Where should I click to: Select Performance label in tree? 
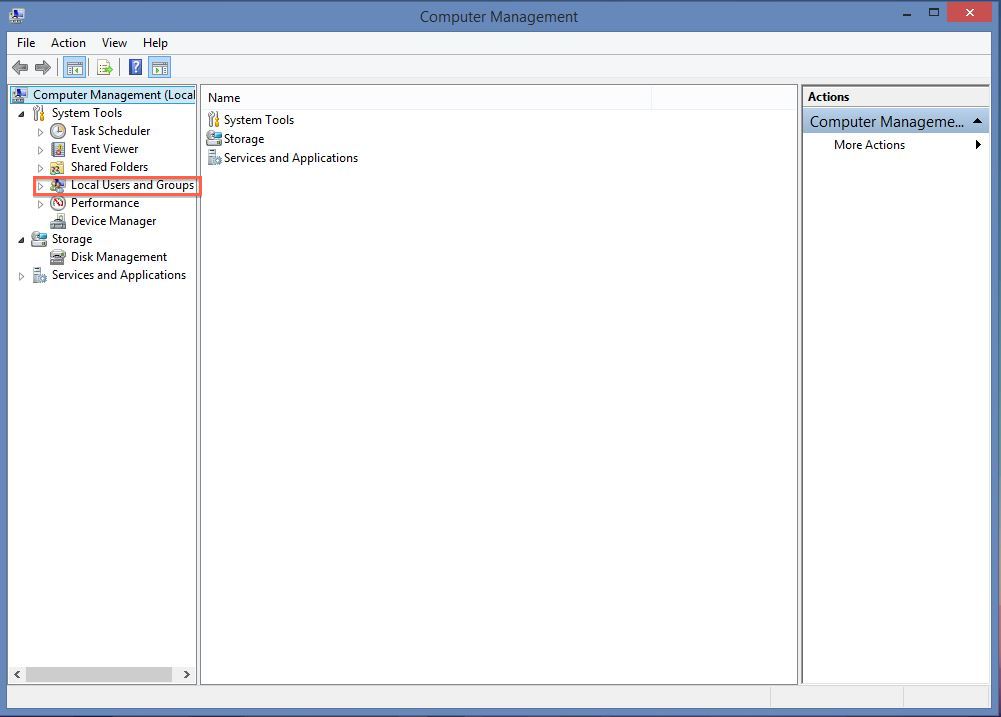[x=105, y=203]
